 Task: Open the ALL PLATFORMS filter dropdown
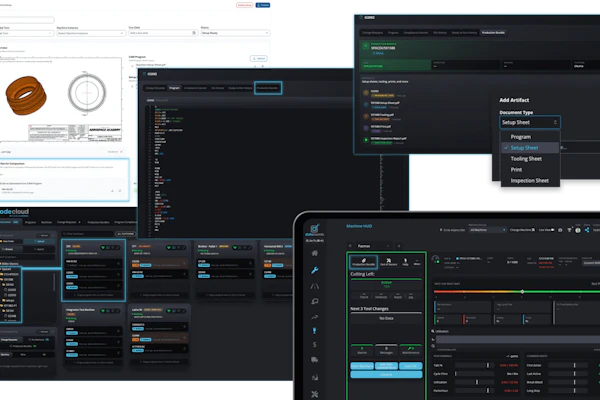click(126, 233)
